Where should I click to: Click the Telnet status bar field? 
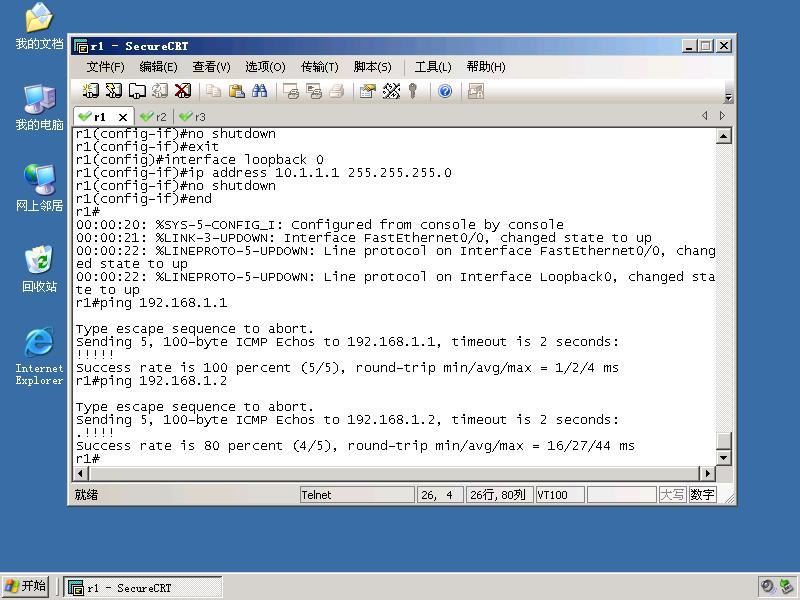357,495
